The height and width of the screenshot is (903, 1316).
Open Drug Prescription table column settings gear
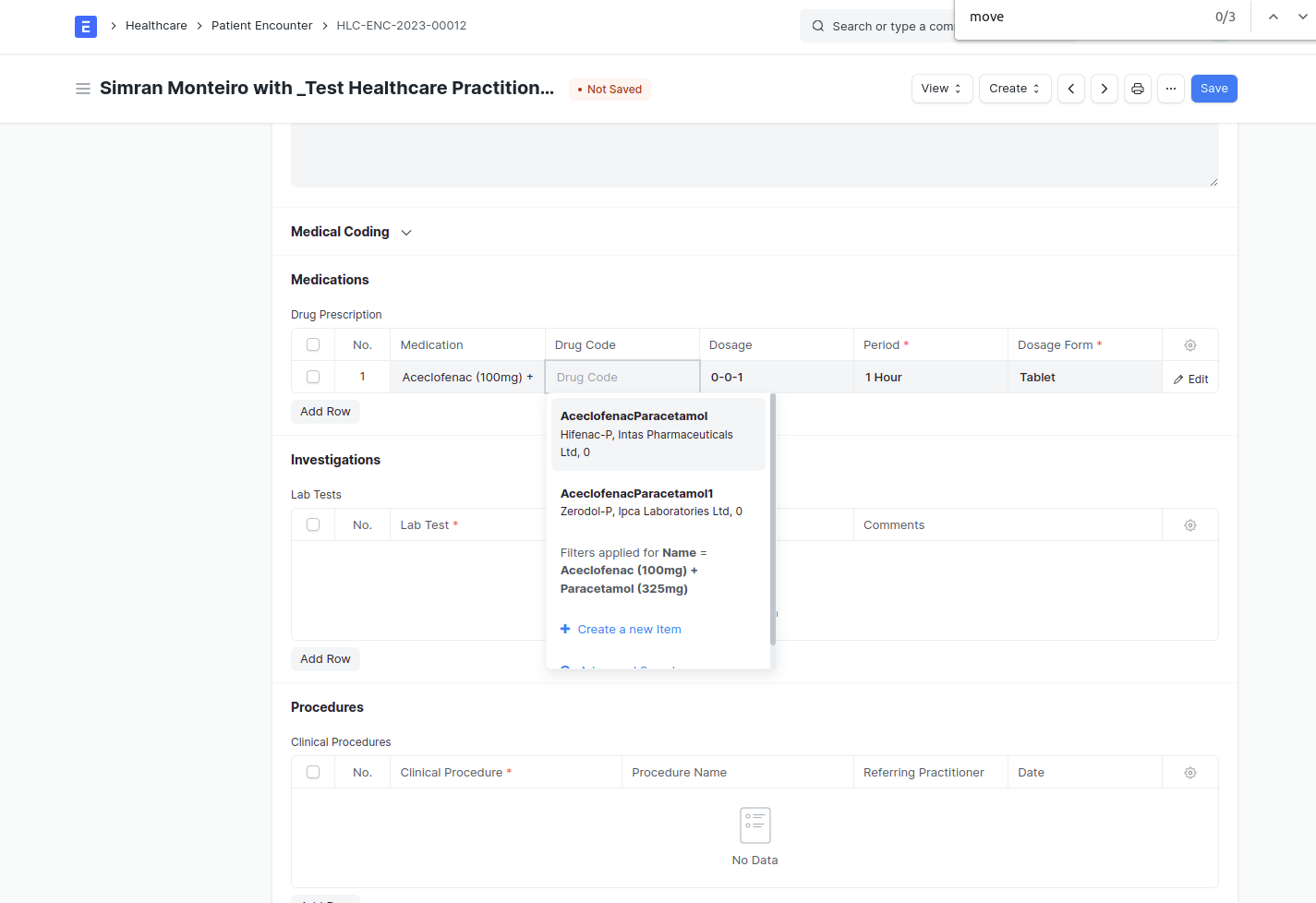pyautogui.click(x=1190, y=345)
